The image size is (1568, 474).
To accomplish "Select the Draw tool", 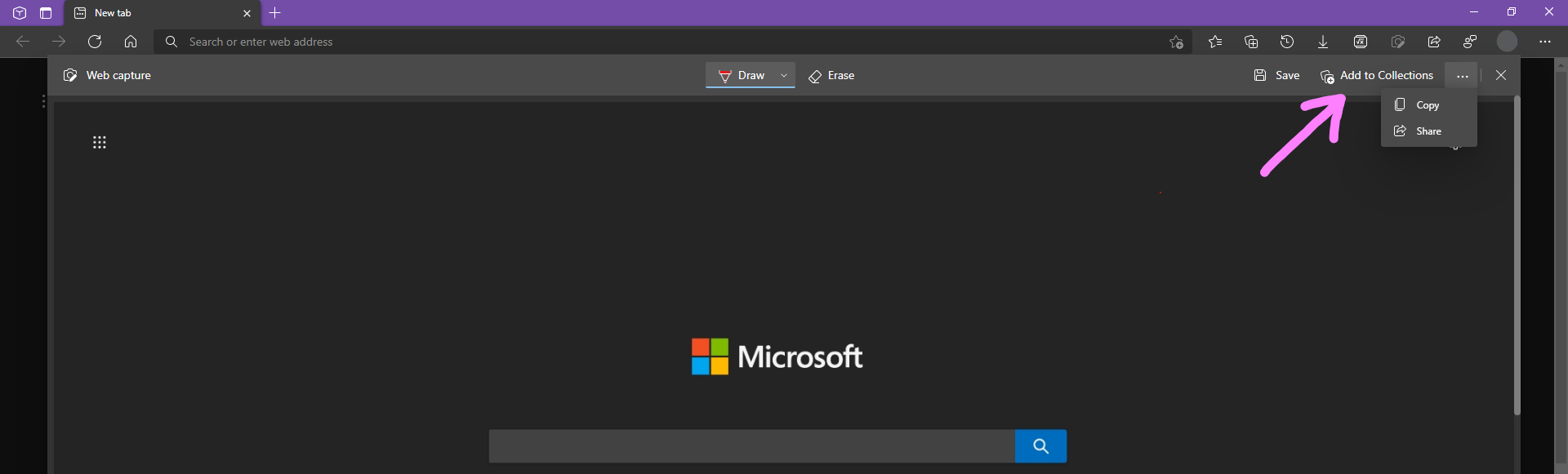I will tap(742, 75).
